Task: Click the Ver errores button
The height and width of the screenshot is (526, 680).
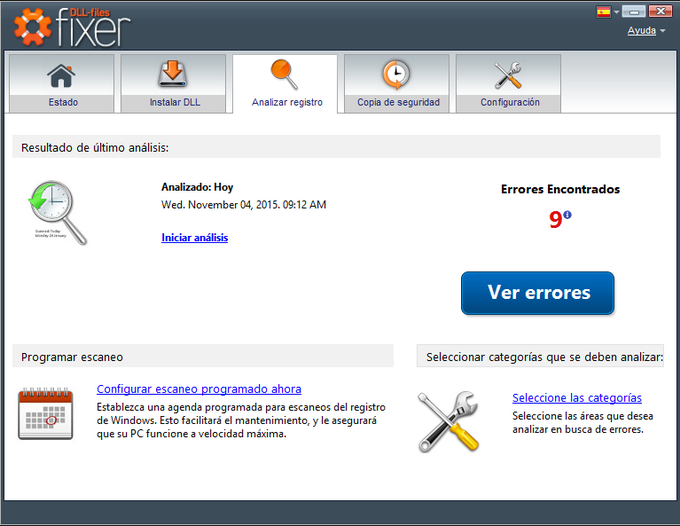Action: 538,293
